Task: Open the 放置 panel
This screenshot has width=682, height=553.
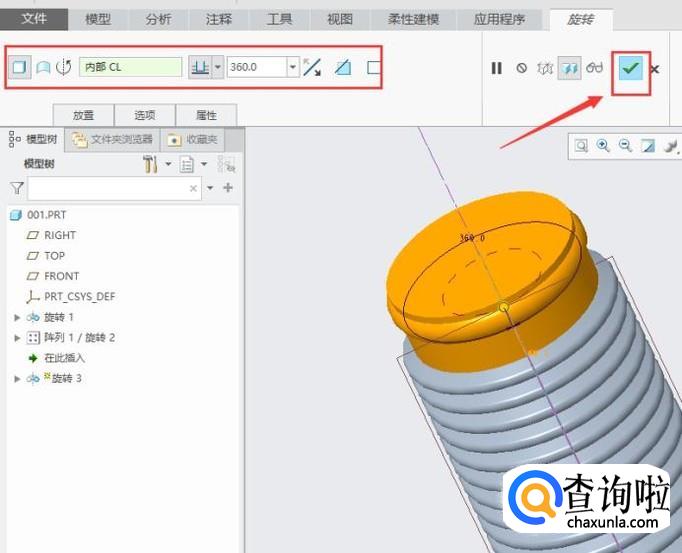Action: pos(83,115)
